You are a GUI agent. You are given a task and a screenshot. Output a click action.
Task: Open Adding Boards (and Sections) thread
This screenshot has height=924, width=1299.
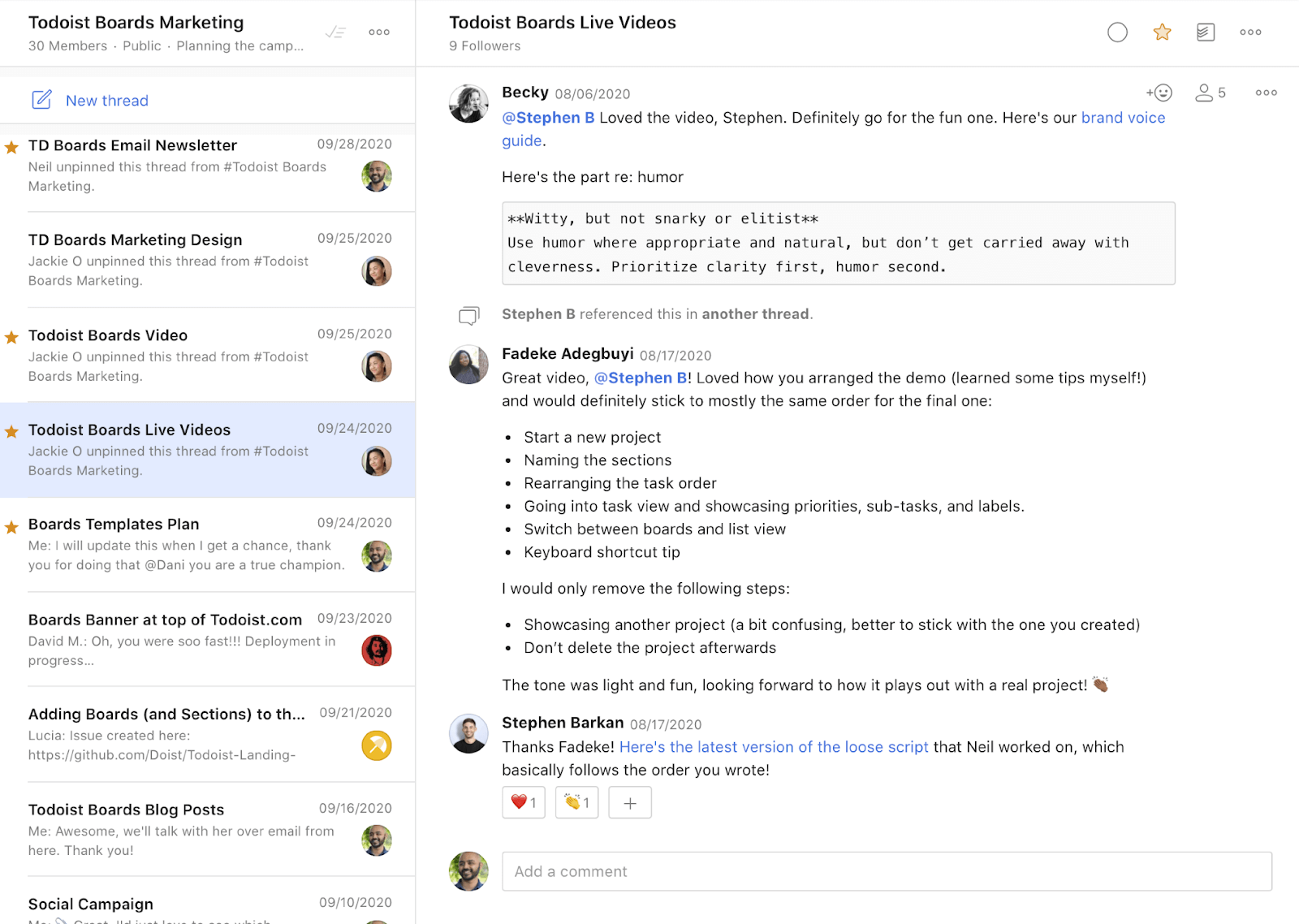click(x=208, y=734)
